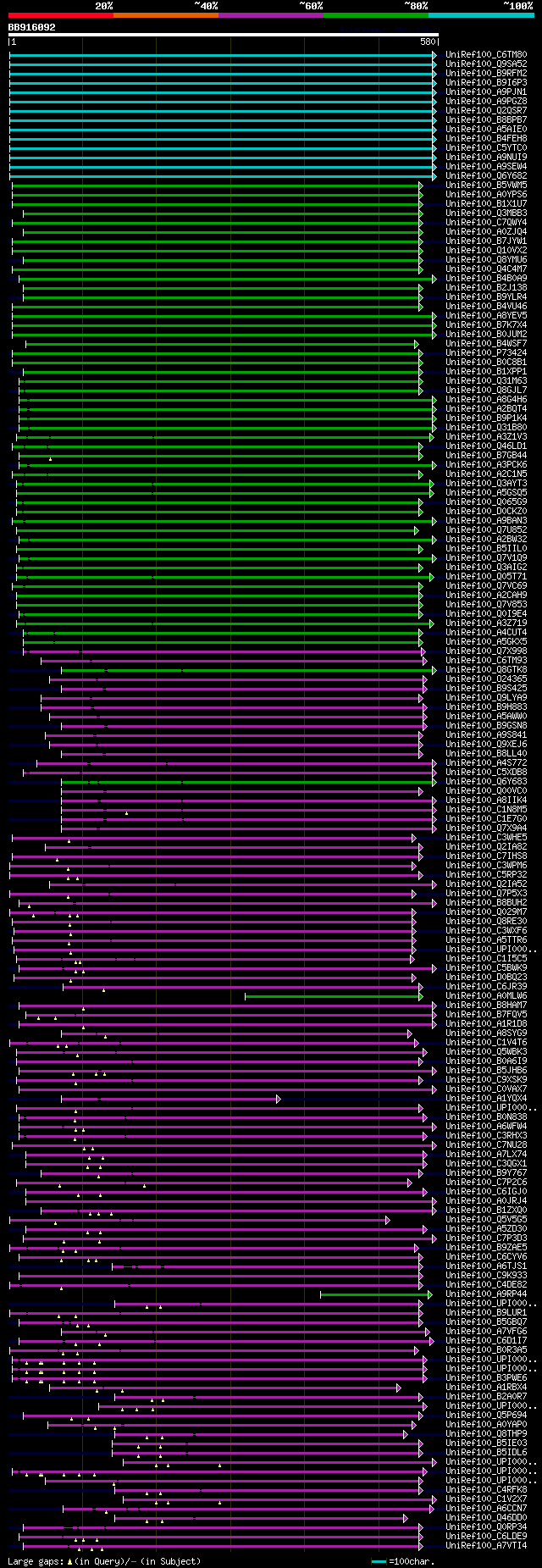Click label UniRef100_A1YQX4

pos(486,1099)
